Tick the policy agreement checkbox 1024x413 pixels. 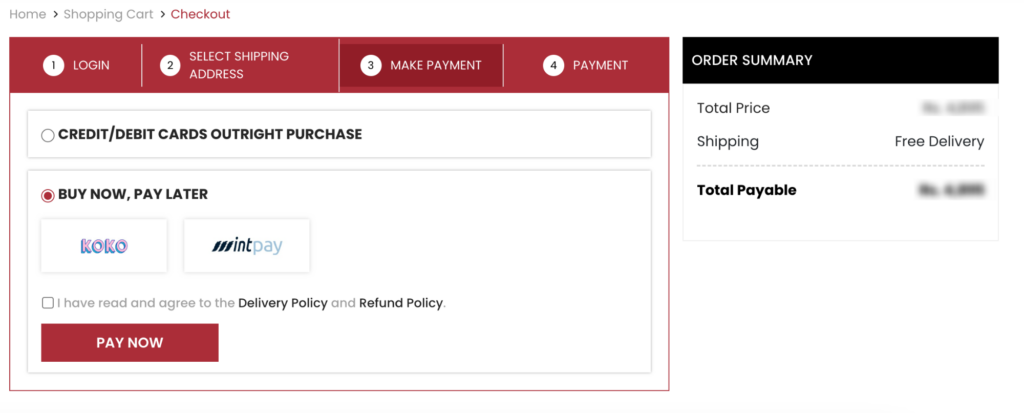[x=48, y=303]
